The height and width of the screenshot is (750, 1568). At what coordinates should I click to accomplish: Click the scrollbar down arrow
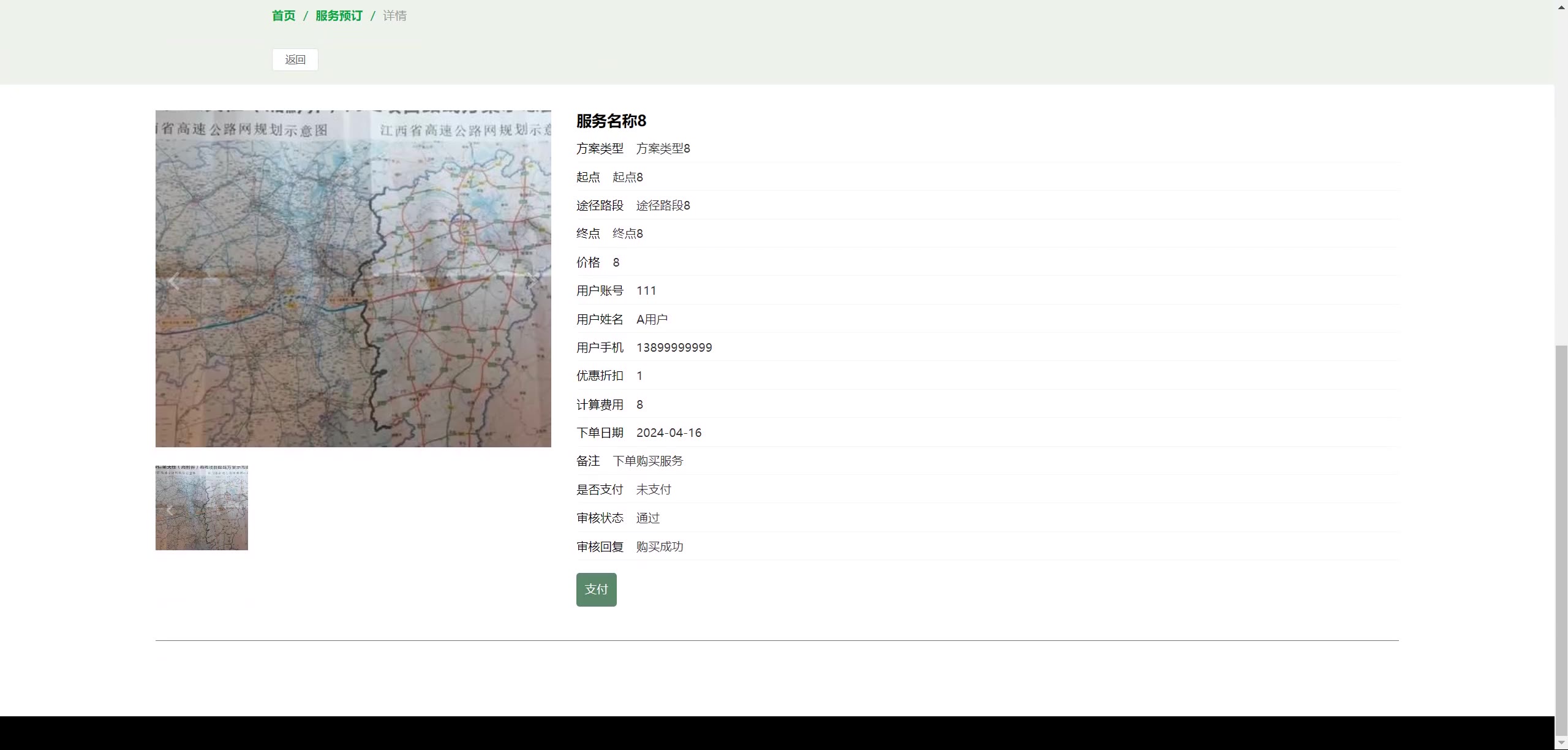tap(1561, 743)
